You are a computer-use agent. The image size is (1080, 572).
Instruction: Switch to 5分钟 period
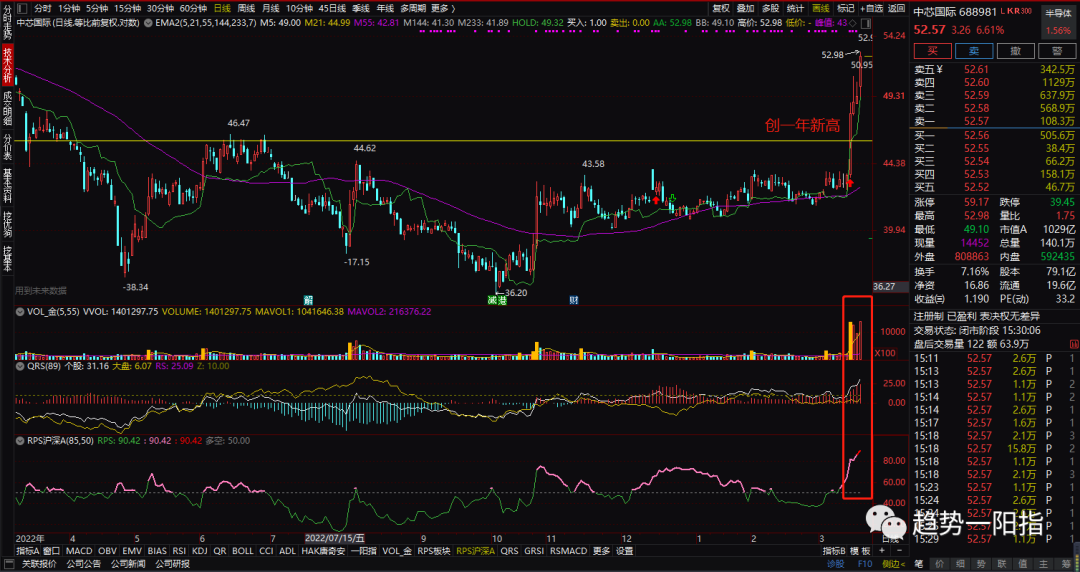pyautogui.click(x=96, y=8)
